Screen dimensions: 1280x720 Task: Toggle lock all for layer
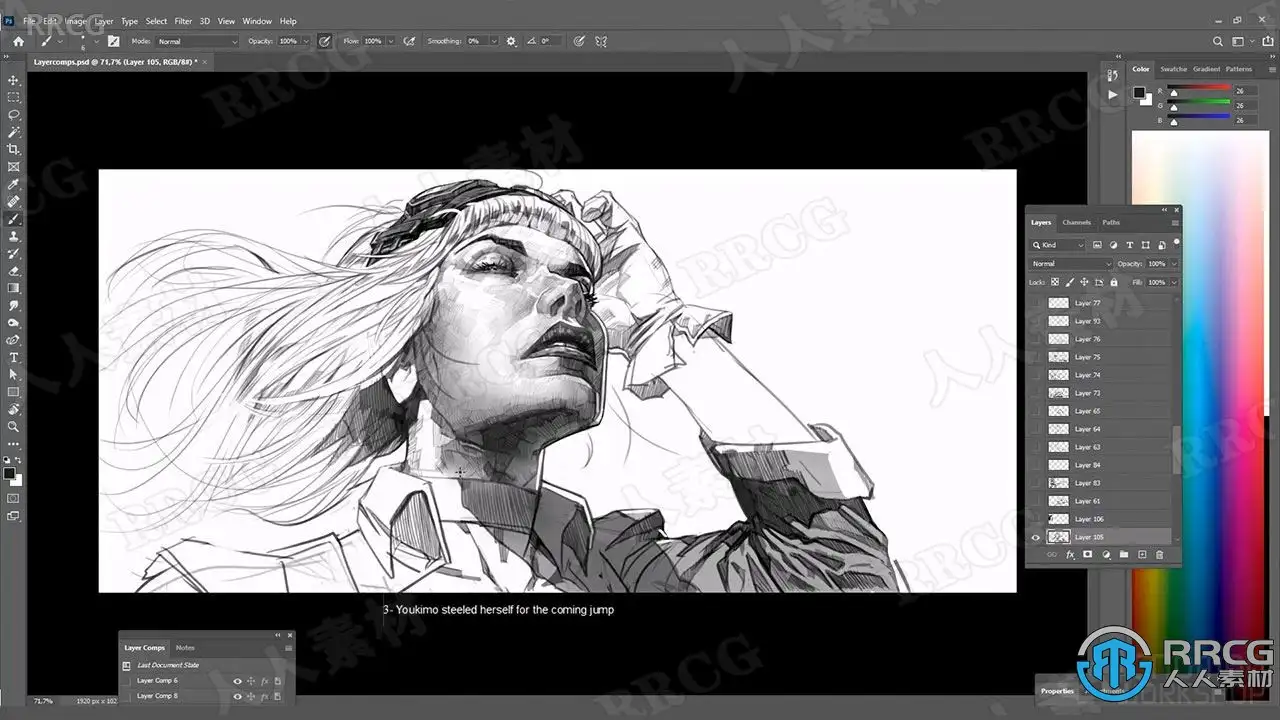coord(1113,282)
